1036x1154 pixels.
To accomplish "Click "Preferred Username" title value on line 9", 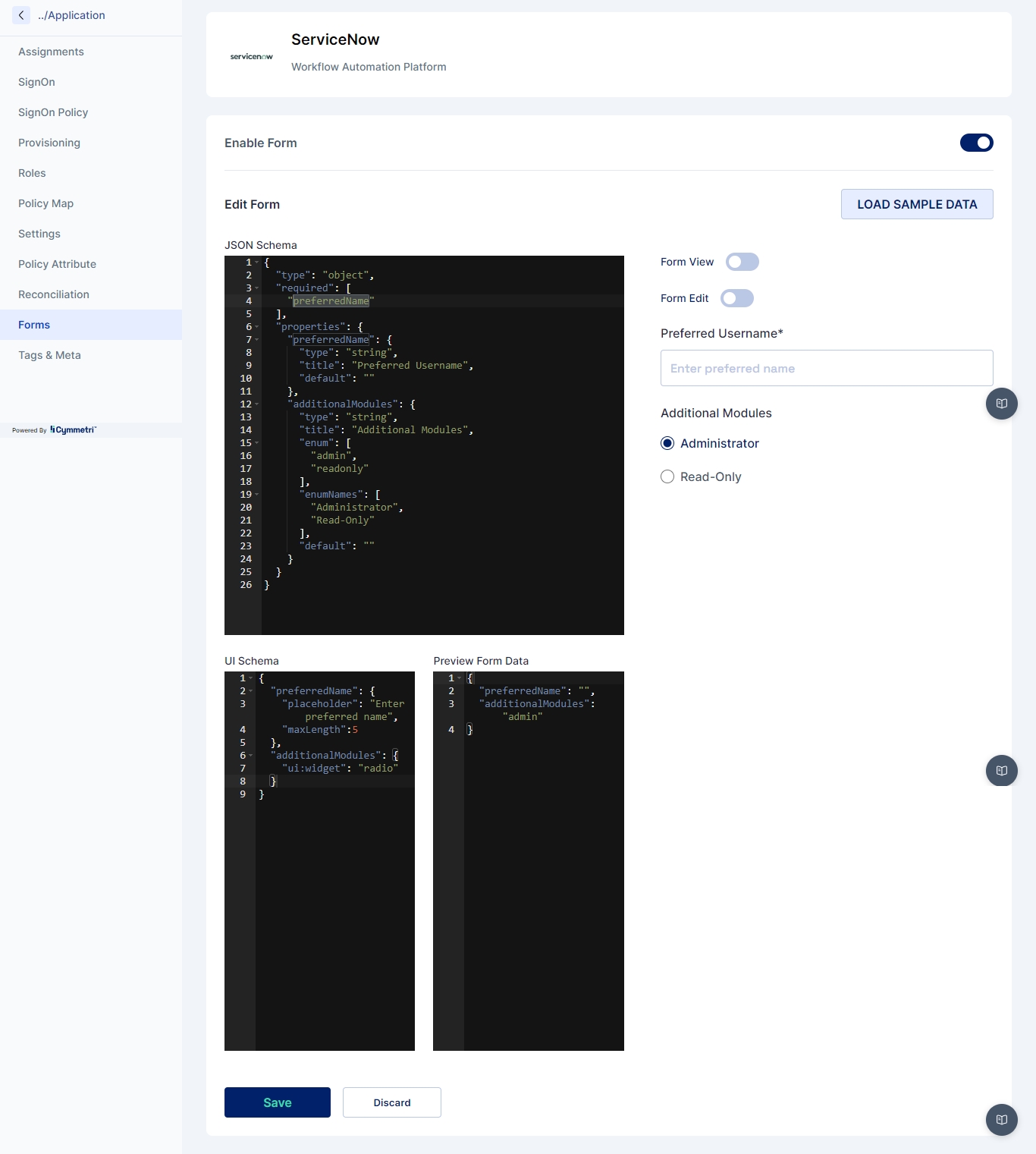I will [x=410, y=366].
